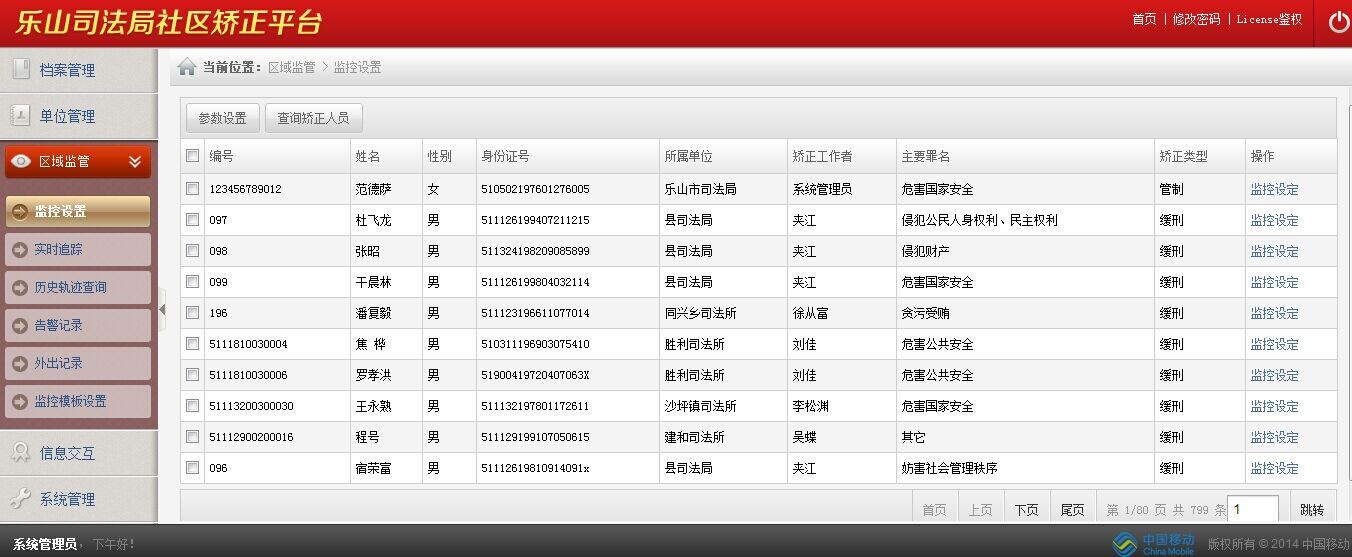
Task: Check the box for 张昭 row
Action: 192,250
